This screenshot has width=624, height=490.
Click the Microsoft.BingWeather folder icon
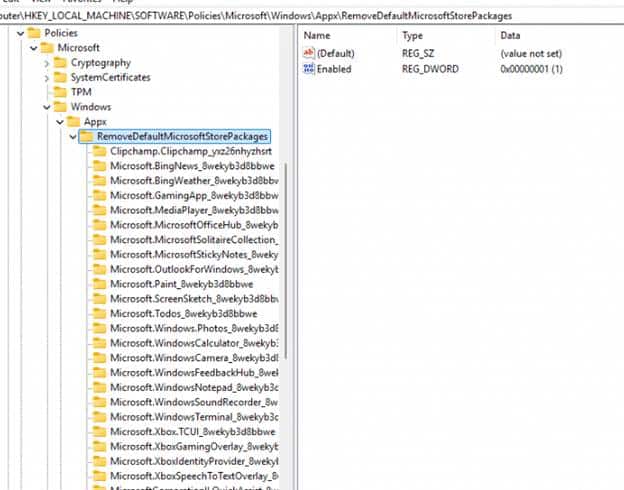click(x=99, y=181)
